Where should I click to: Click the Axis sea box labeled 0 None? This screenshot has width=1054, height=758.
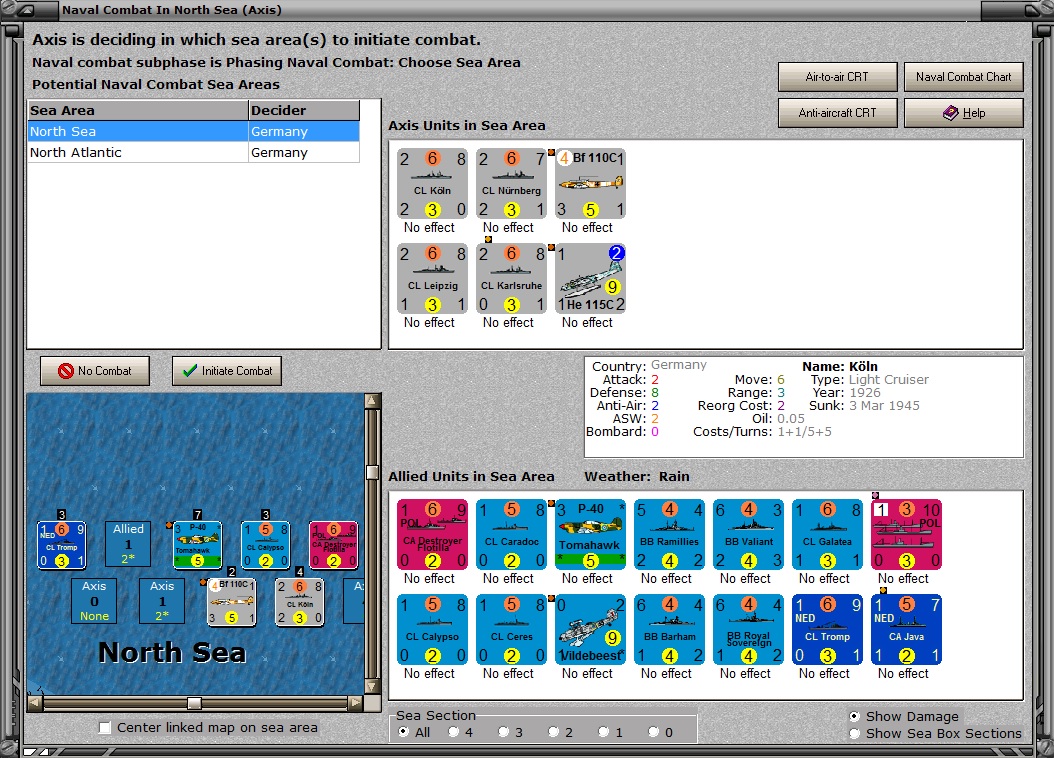[x=94, y=601]
